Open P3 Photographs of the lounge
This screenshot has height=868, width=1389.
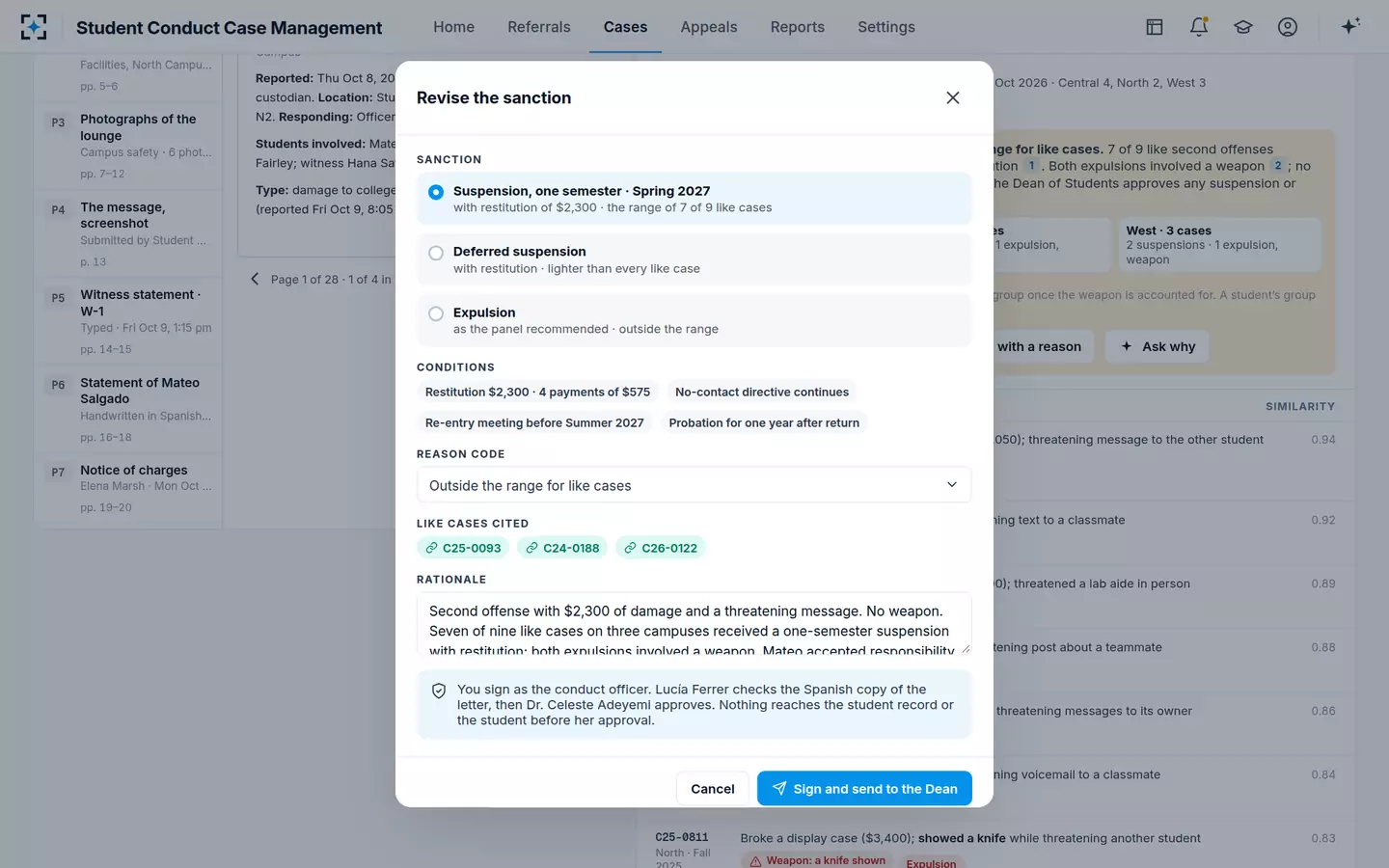click(x=128, y=146)
